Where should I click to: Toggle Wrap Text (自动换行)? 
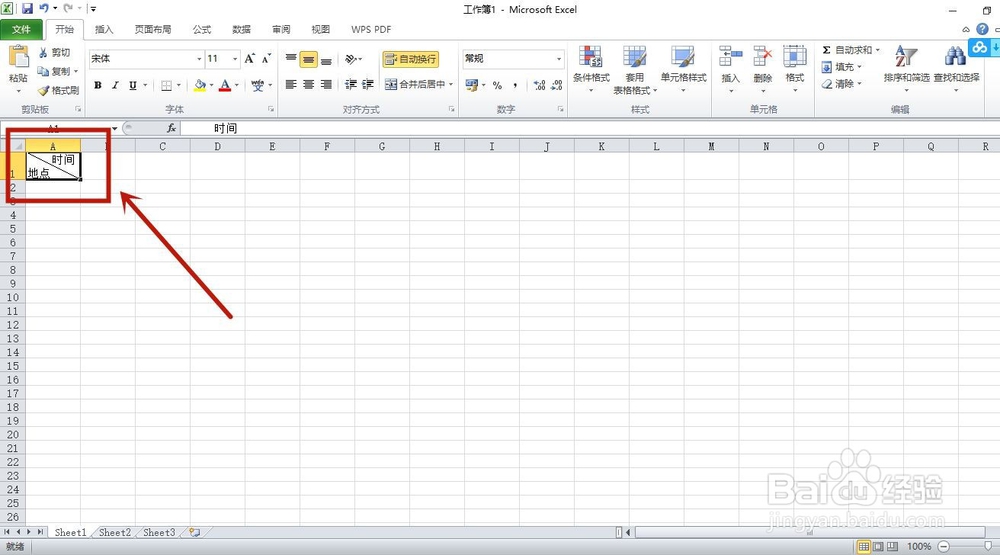pyautogui.click(x=411, y=59)
